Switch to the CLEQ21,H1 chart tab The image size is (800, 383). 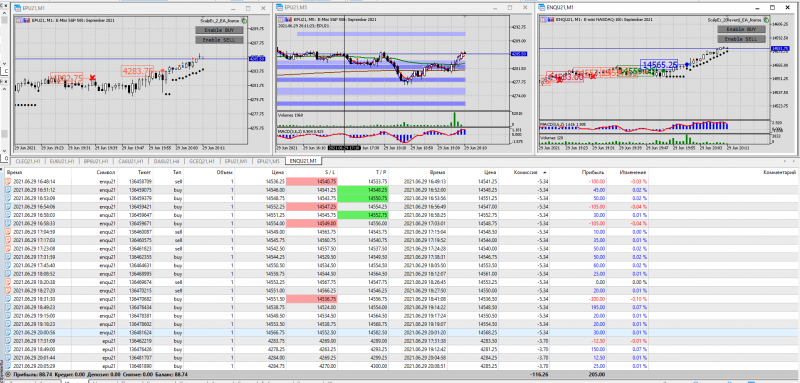26,161
